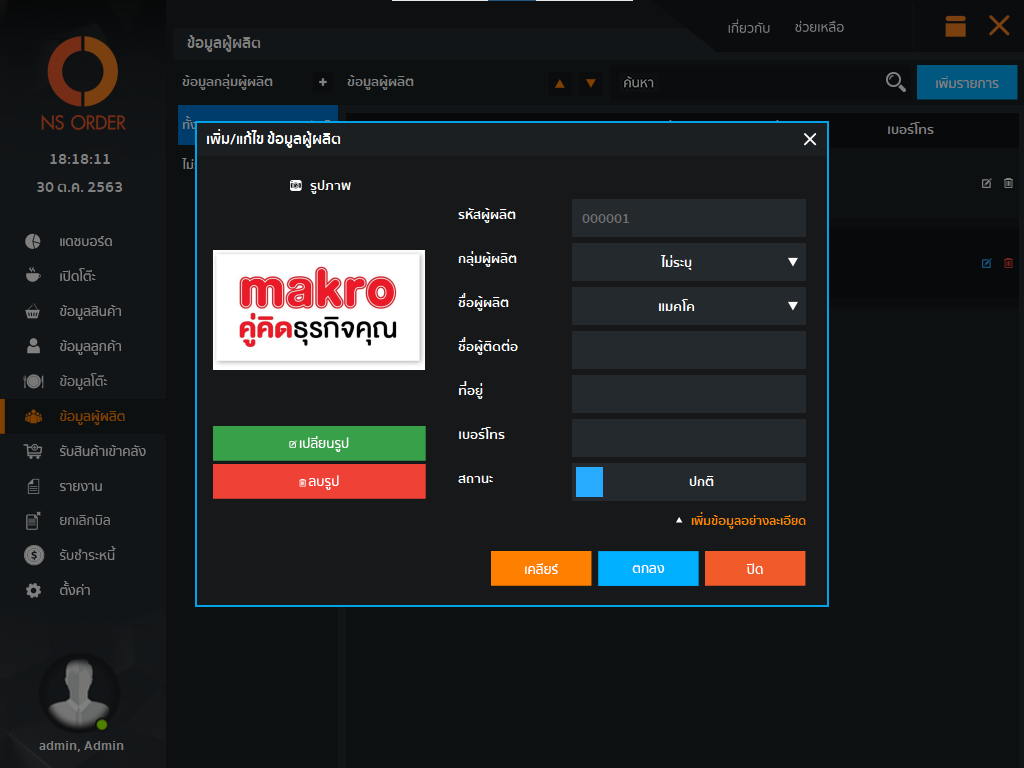The width and height of the screenshot is (1024, 768).
Task: Expand เพิ่มข้อมูลอย่างละเอียด more details
Action: pos(741,521)
